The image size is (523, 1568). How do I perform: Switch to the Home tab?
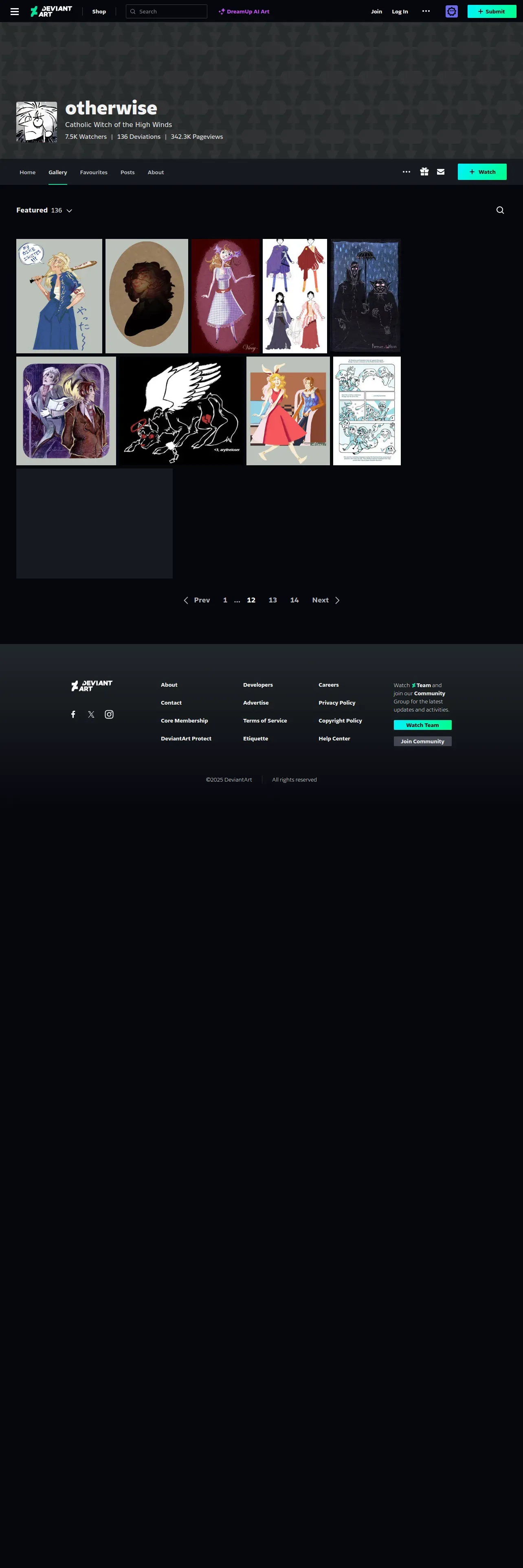click(27, 173)
